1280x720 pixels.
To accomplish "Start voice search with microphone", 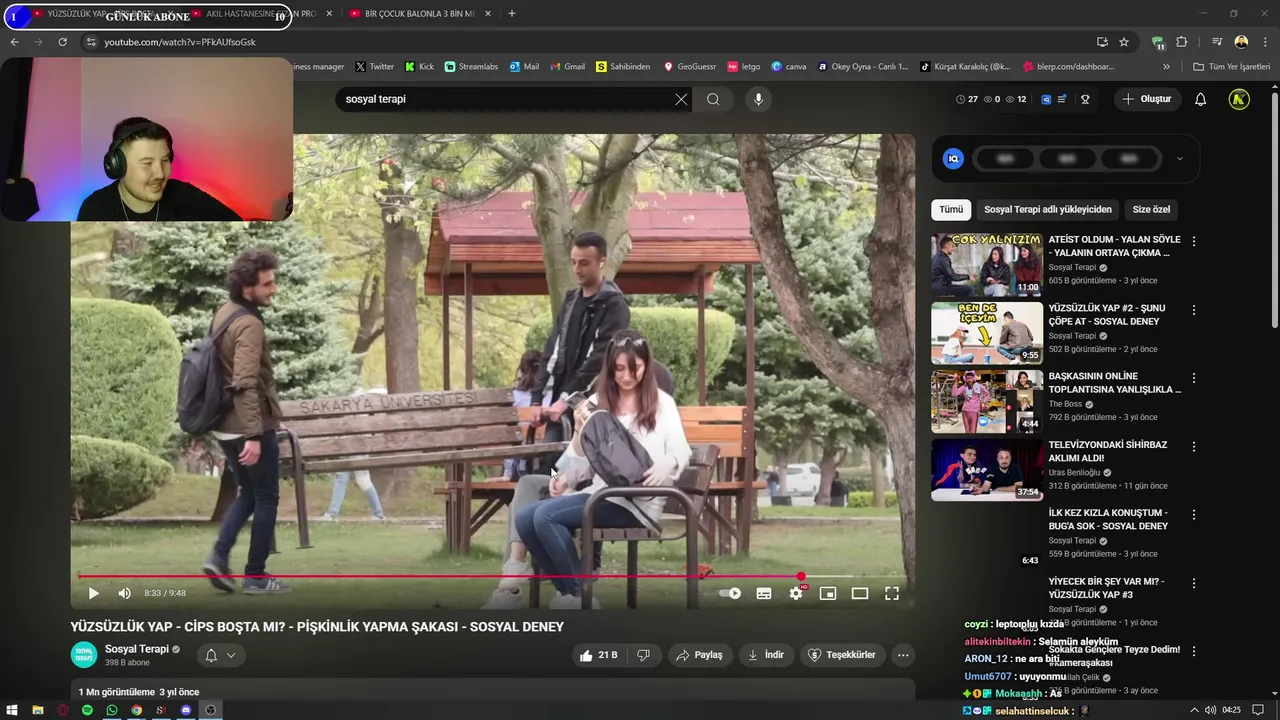I will pos(758,99).
